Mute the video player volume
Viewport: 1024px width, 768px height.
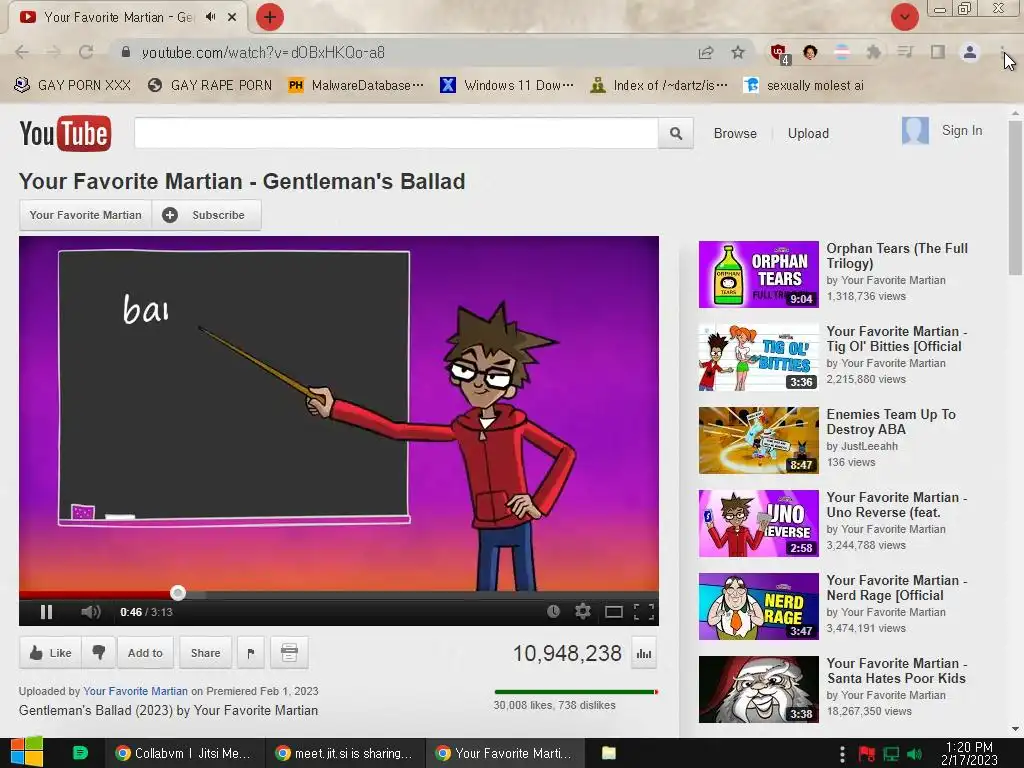pyautogui.click(x=91, y=612)
